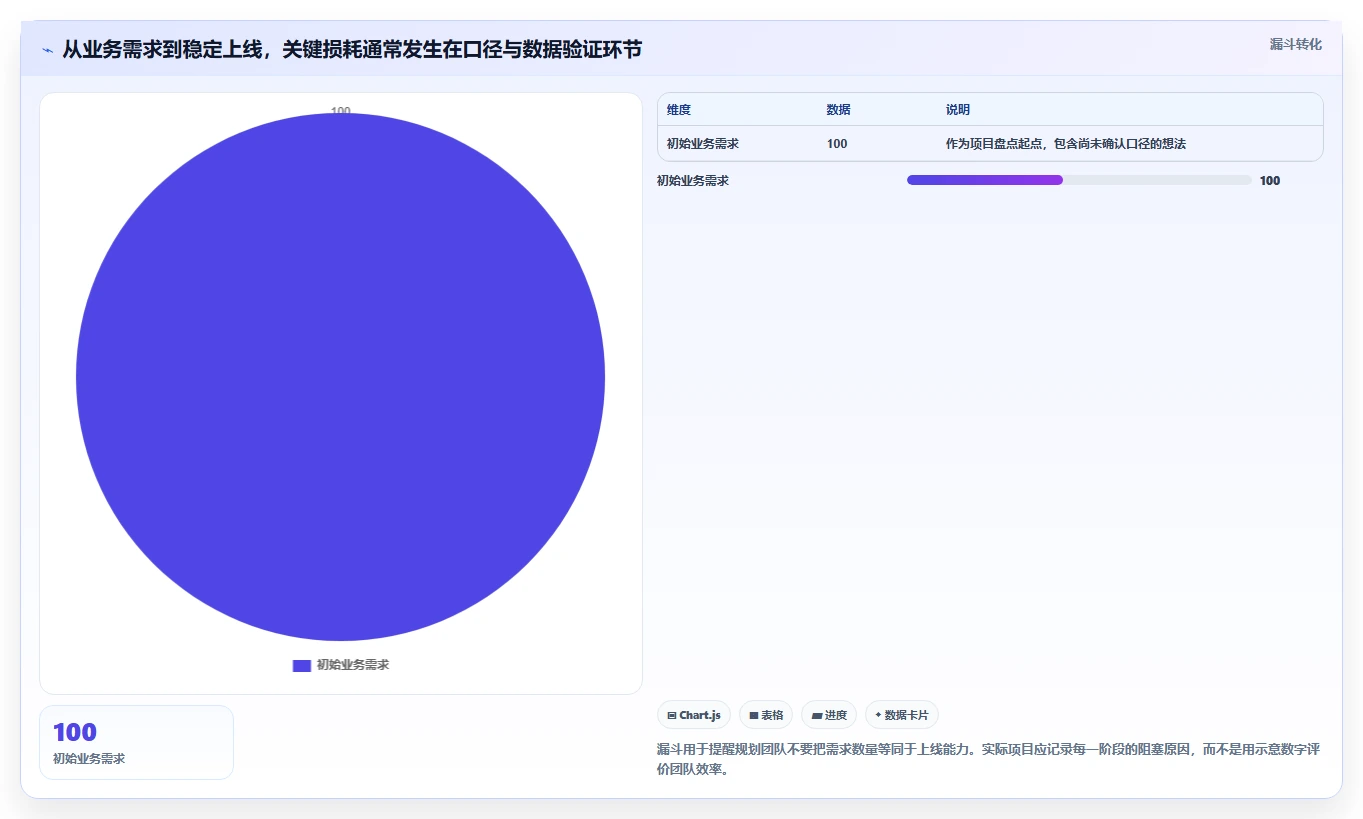Click the icon before the slide title
Image resolution: width=1363 pixels, height=819 pixels.
[x=47, y=50]
